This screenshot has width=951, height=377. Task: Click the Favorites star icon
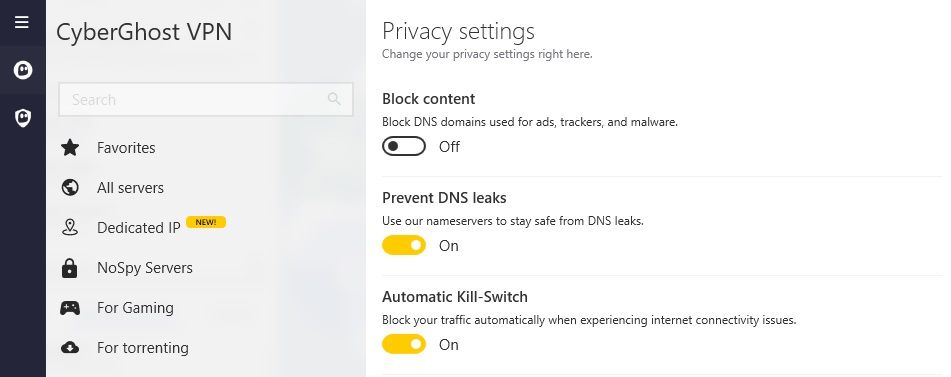coord(70,147)
